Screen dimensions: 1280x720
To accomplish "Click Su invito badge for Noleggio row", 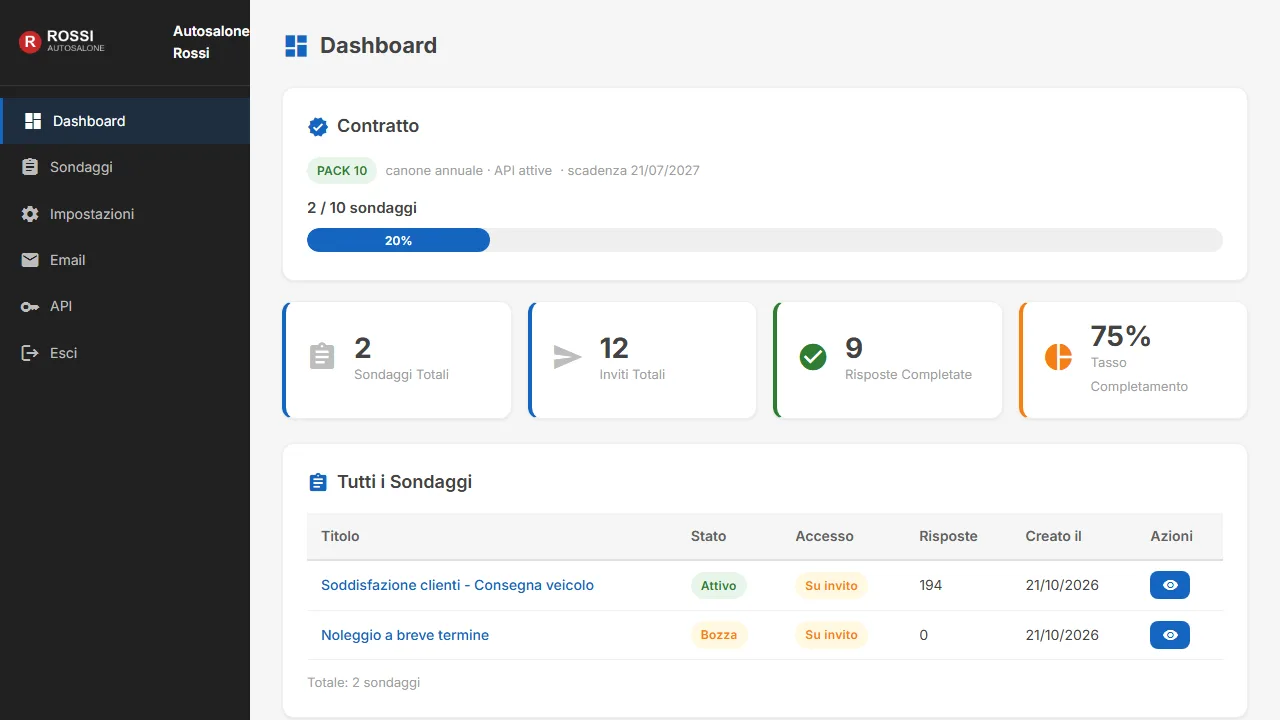I will pos(831,635).
